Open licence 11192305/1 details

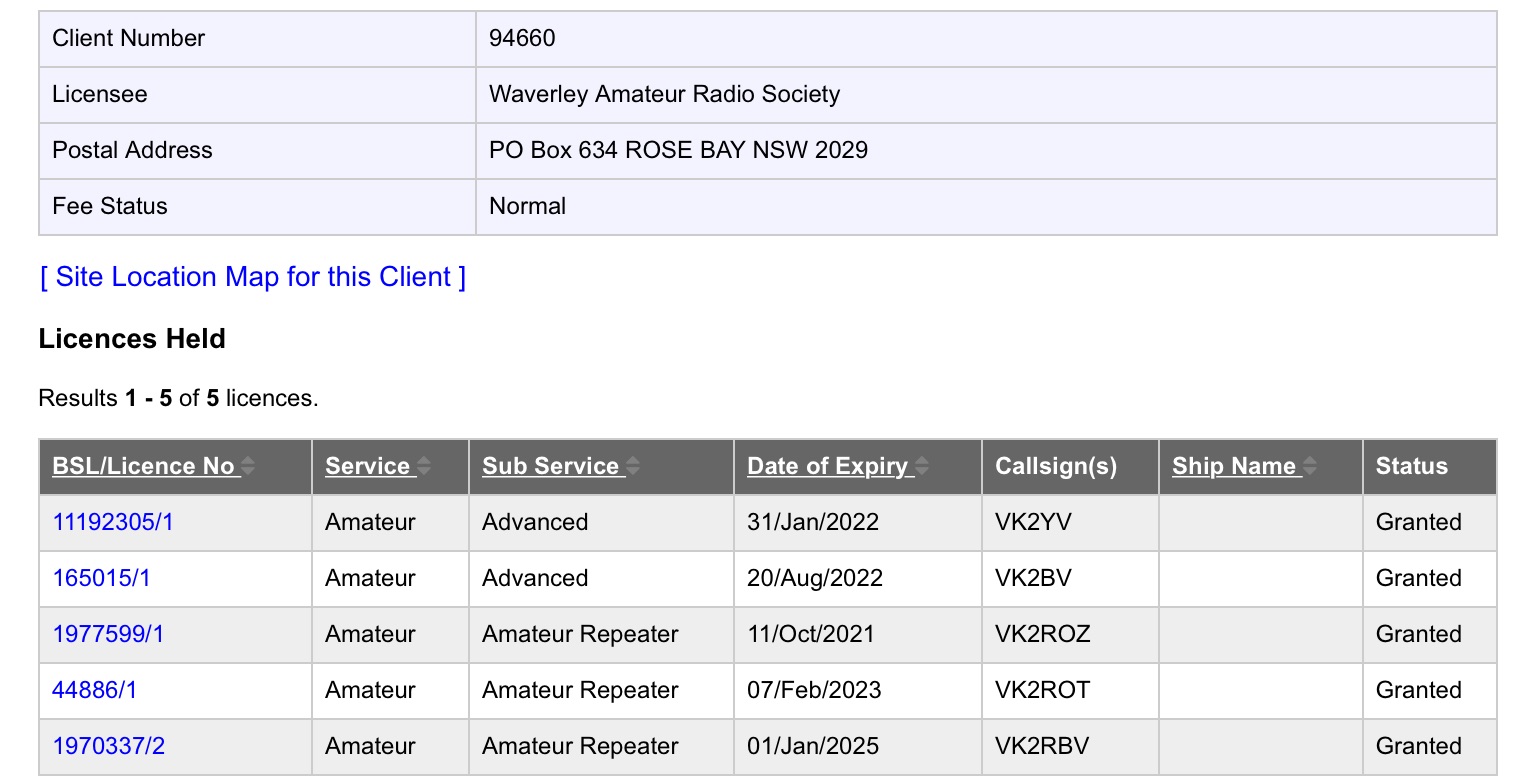112,522
